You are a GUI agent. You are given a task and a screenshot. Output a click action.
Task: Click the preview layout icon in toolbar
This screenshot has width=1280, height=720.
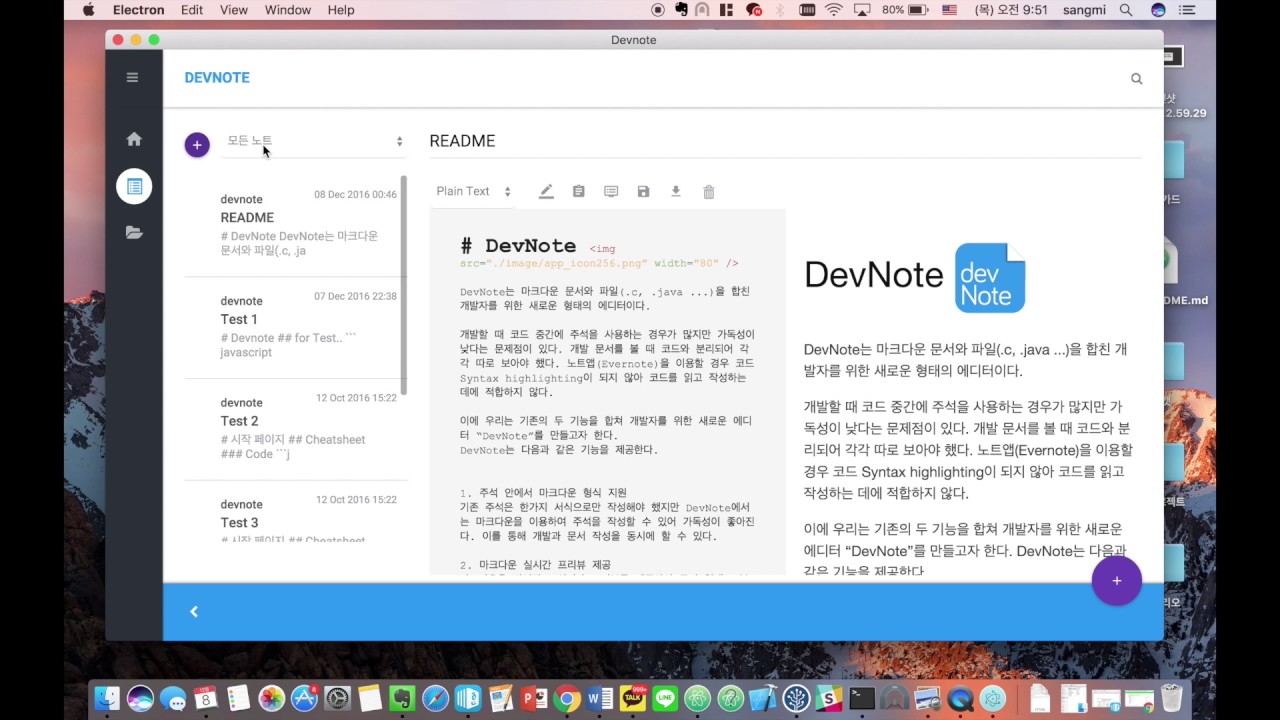(611, 191)
